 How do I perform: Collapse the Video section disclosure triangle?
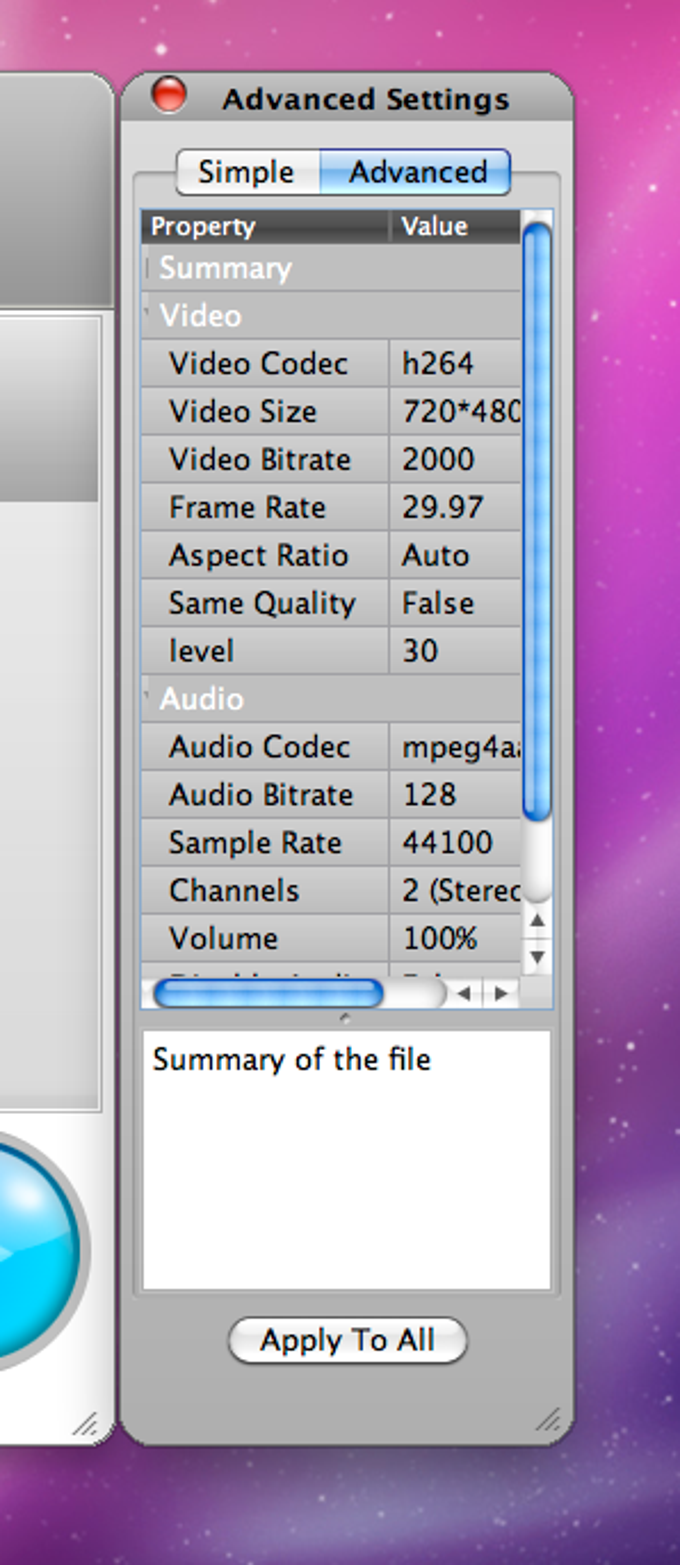tap(148, 312)
